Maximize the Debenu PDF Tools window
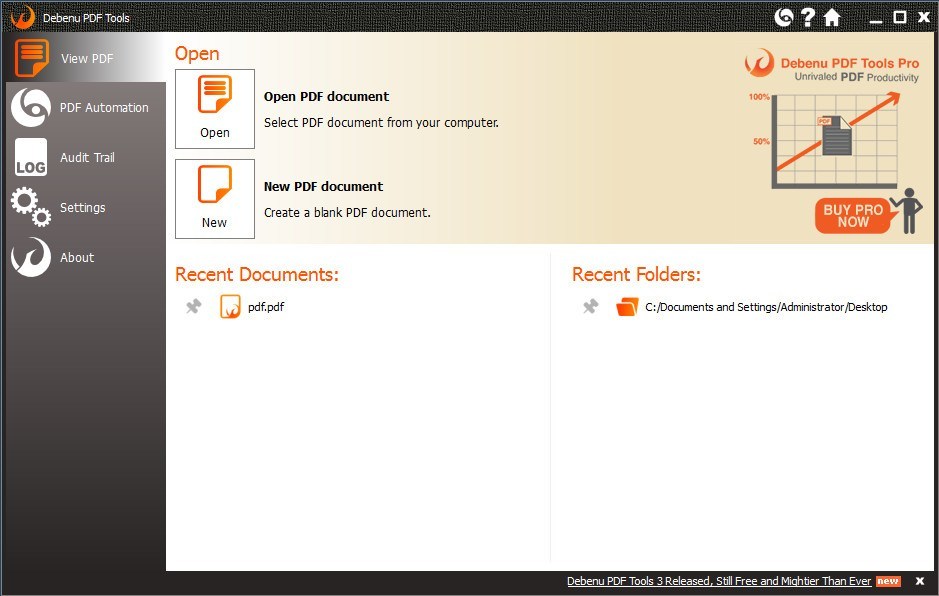This screenshot has height=596, width=939. tap(899, 17)
